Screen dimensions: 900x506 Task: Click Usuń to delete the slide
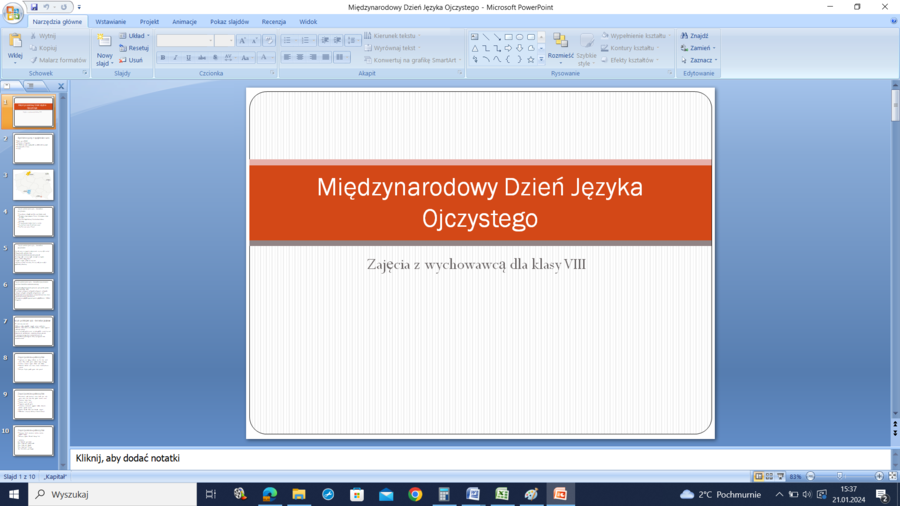coord(131,60)
